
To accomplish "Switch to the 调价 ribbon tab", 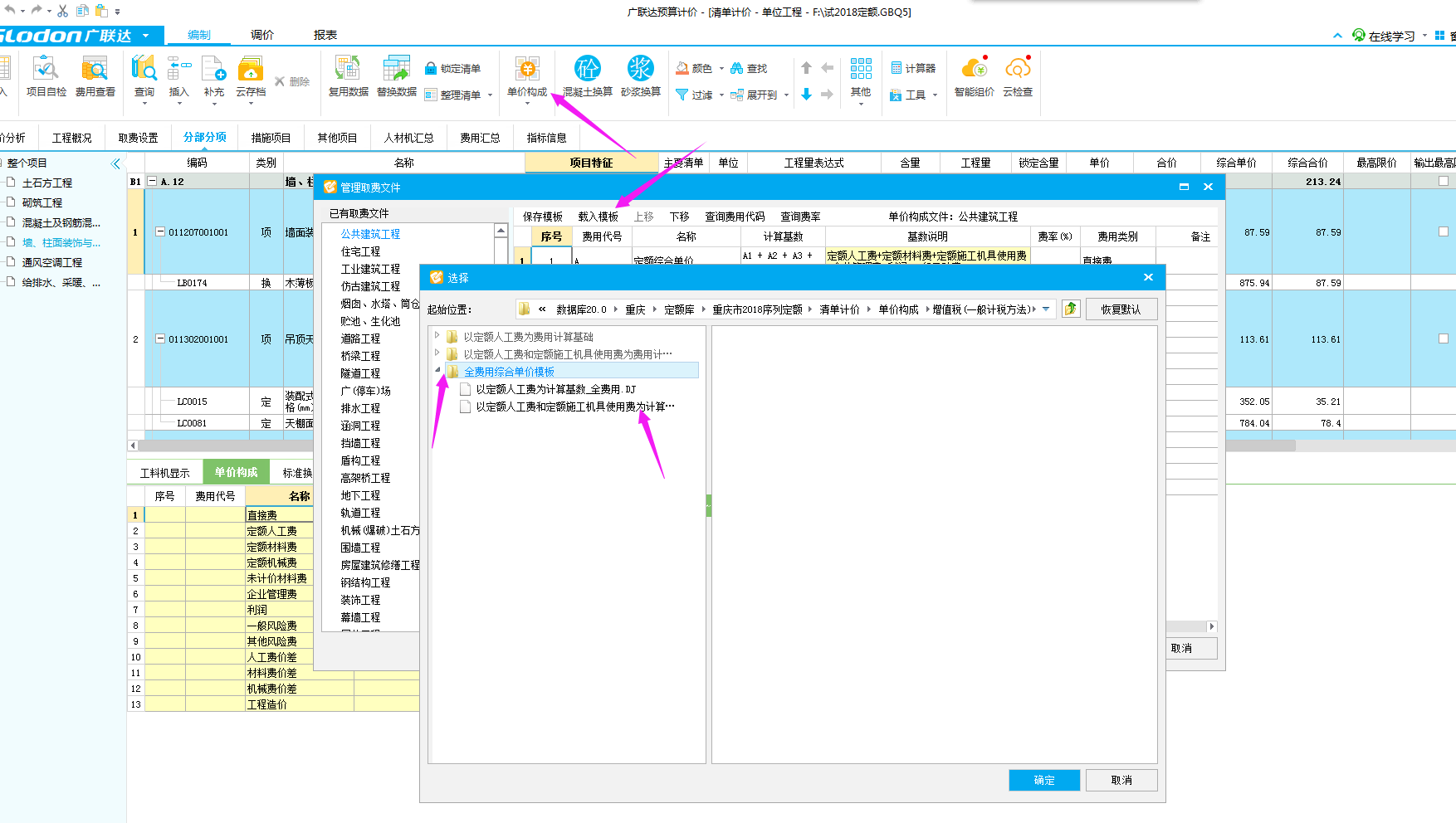I will point(262,35).
